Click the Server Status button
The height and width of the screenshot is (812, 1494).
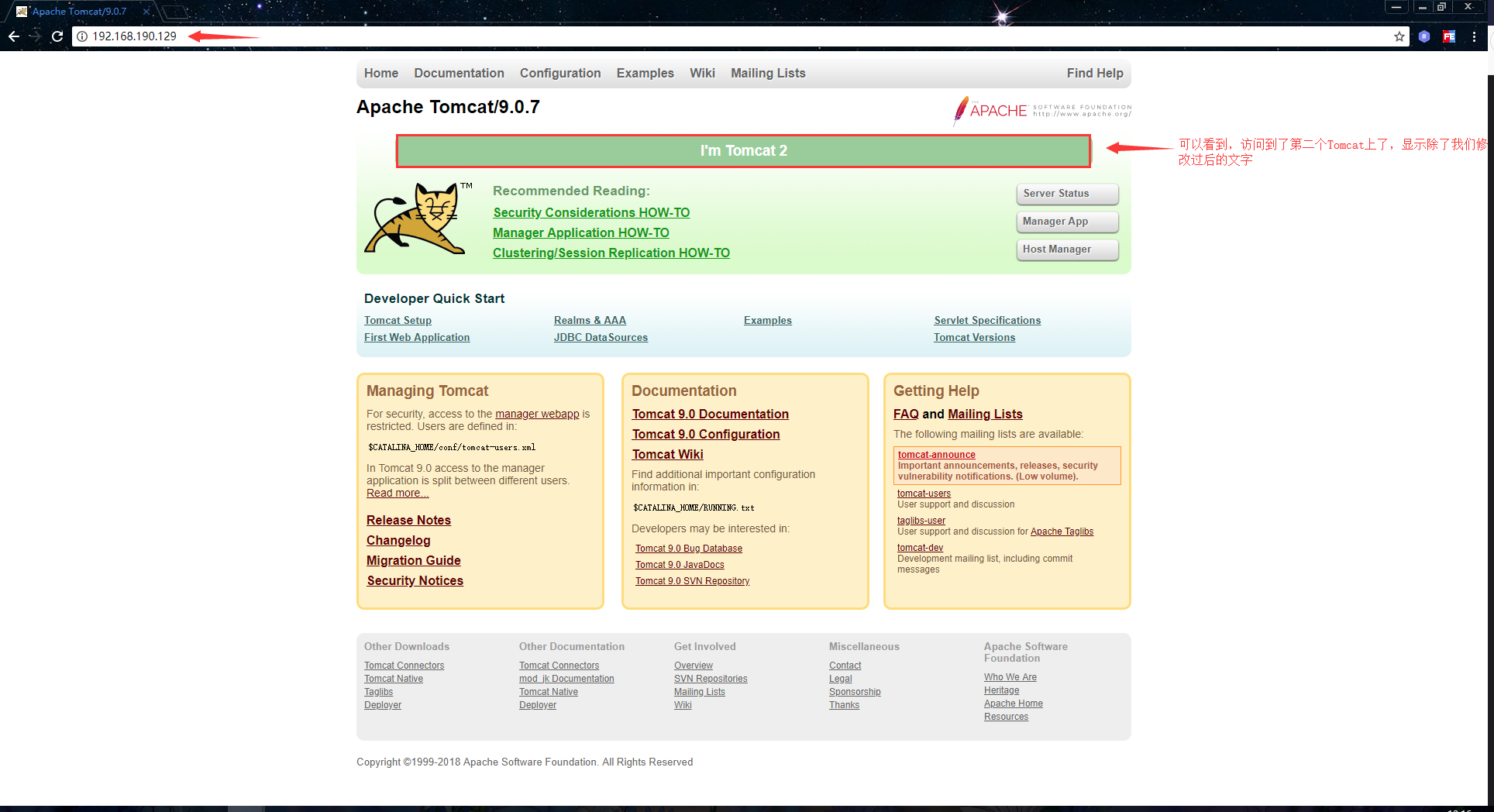pyautogui.click(x=1067, y=194)
